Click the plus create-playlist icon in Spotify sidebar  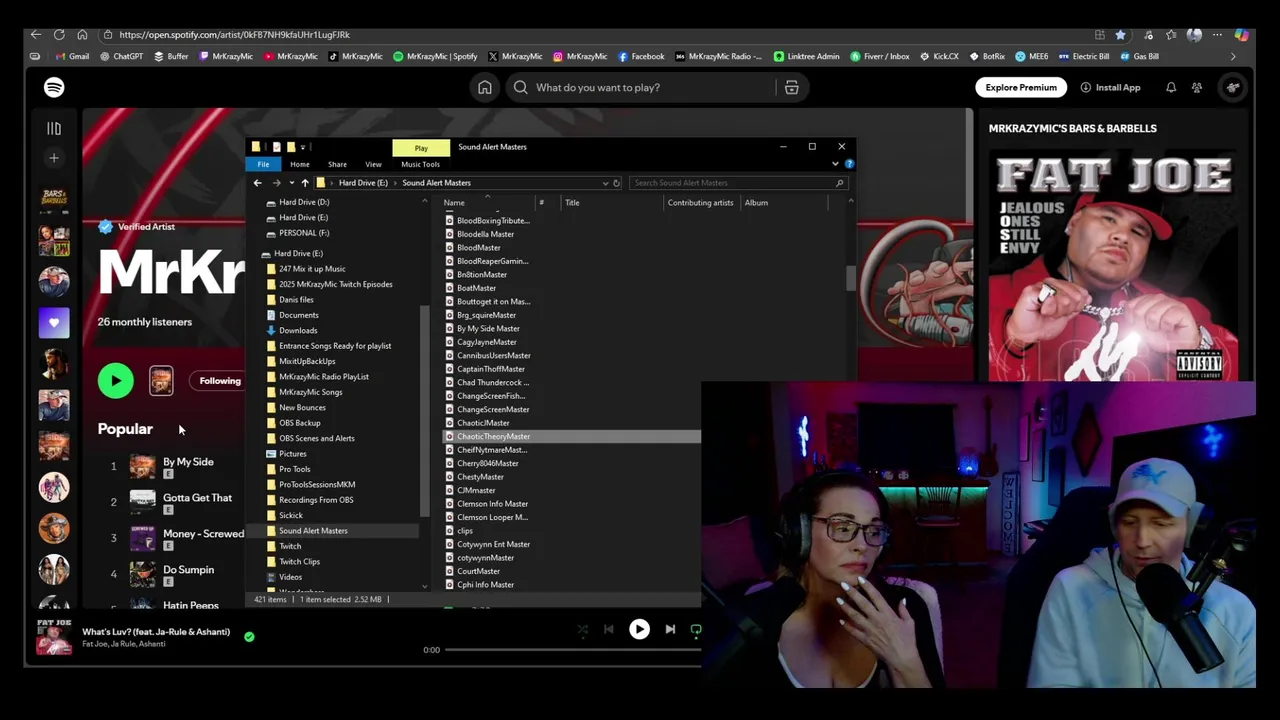[54, 158]
